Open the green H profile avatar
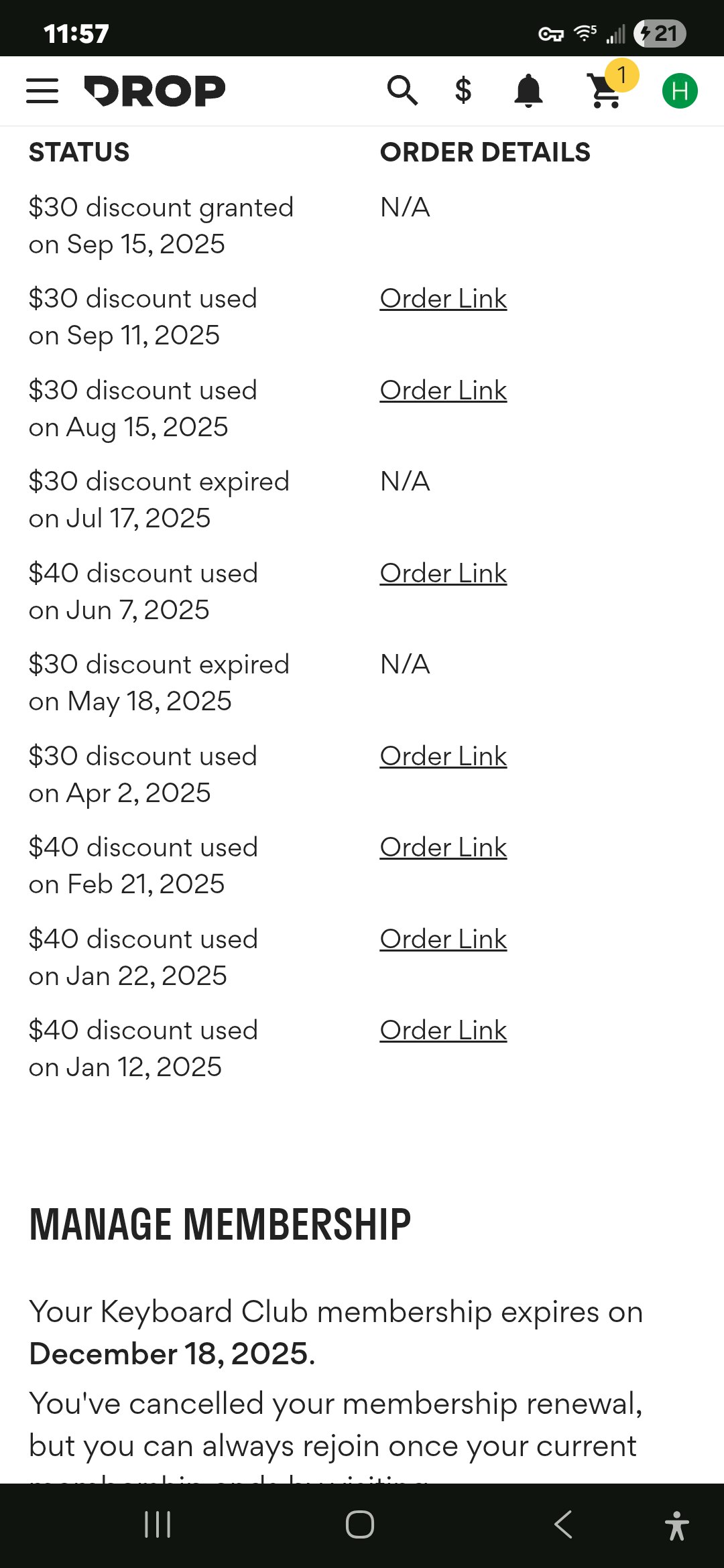 click(680, 90)
